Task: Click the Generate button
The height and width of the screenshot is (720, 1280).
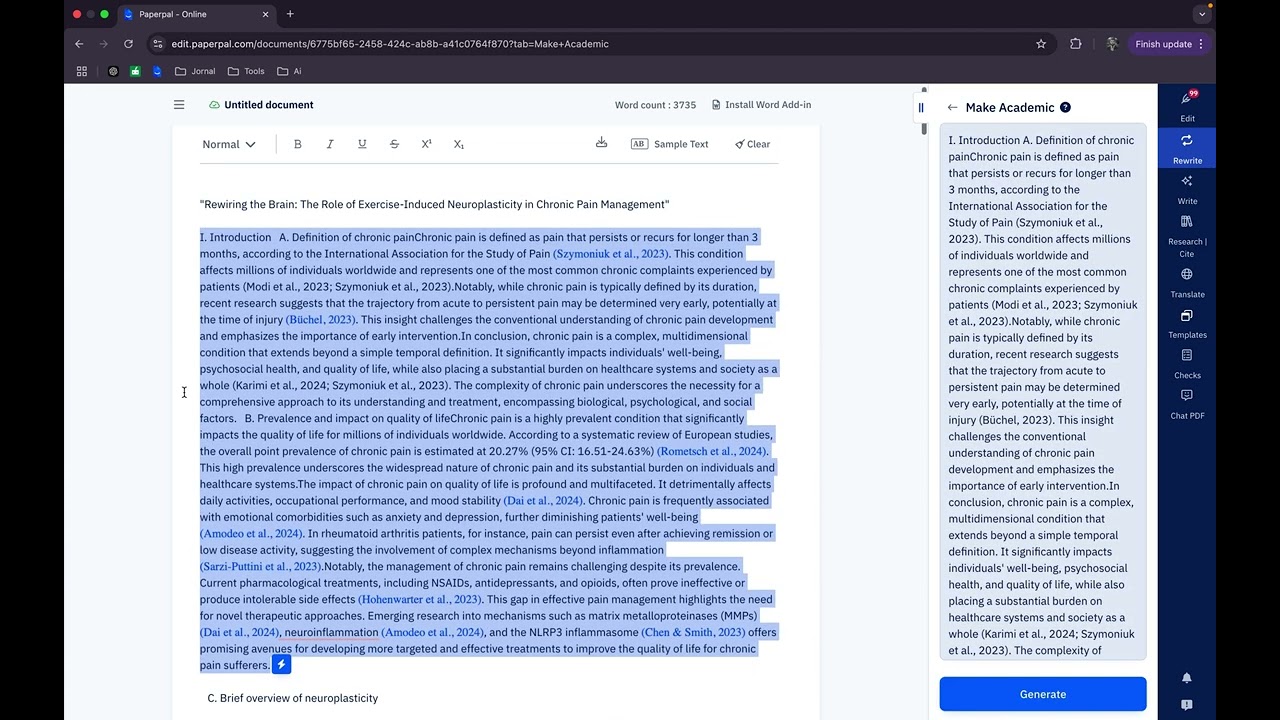Action: [x=1043, y=694]
